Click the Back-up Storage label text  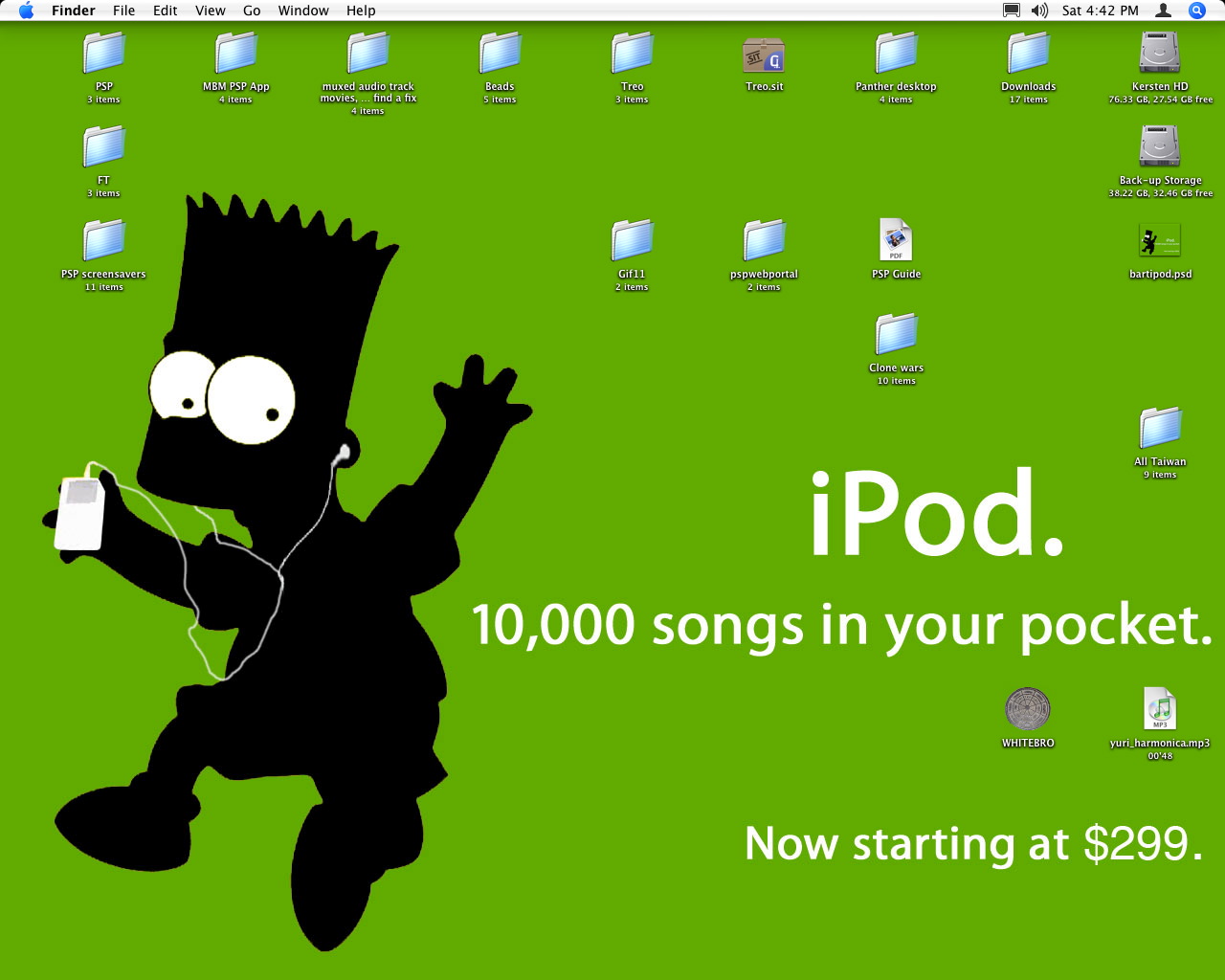tap(1160, 180)
